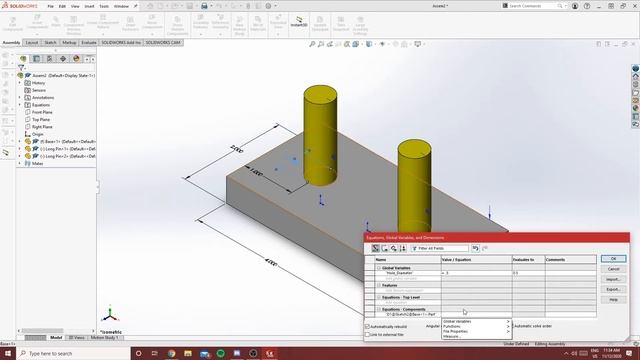The height and width of the screenshot is (360, 640).
Task: Click the Filter All Fields input box
Action: (440, 248)
